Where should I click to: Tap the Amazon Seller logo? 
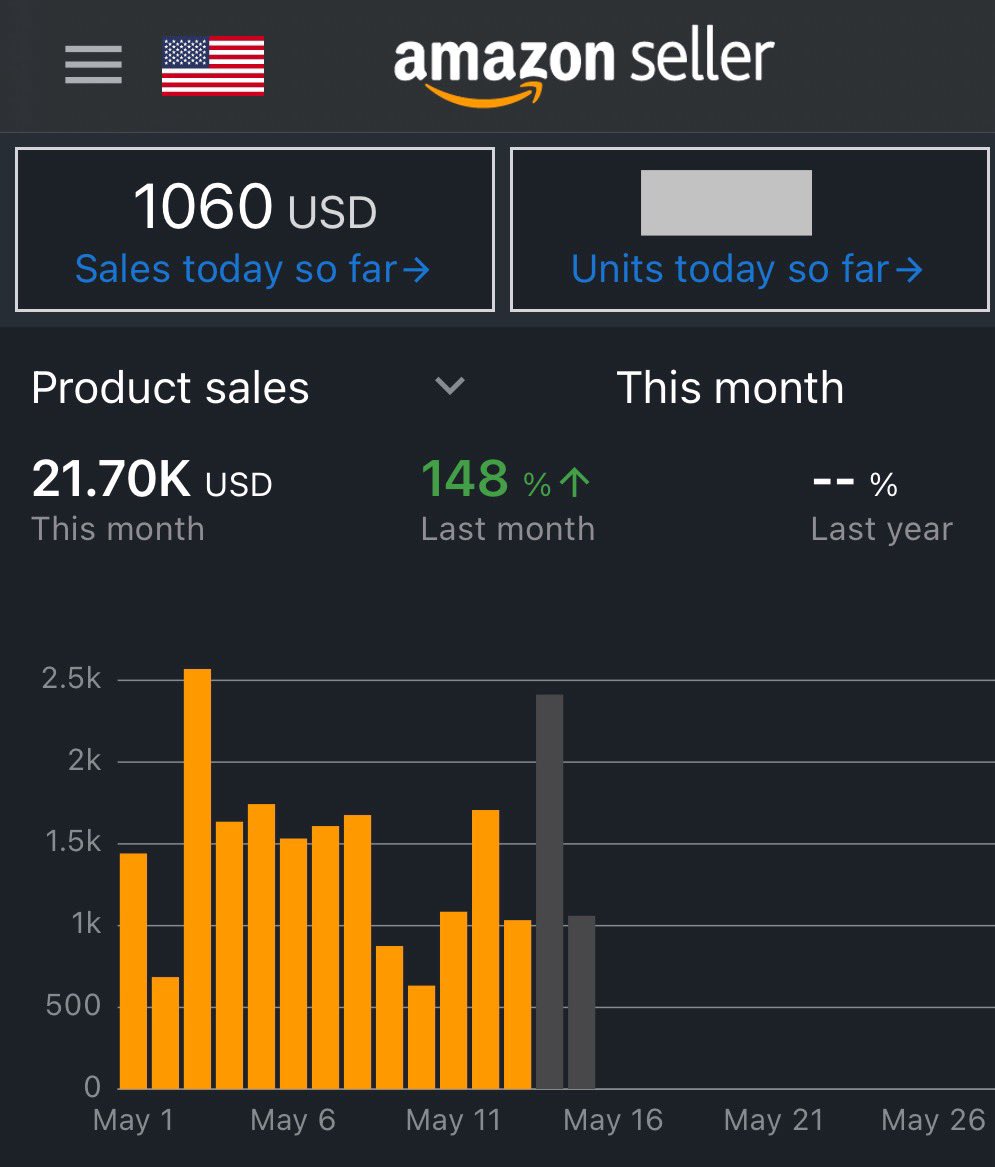(x=584, y=65)
